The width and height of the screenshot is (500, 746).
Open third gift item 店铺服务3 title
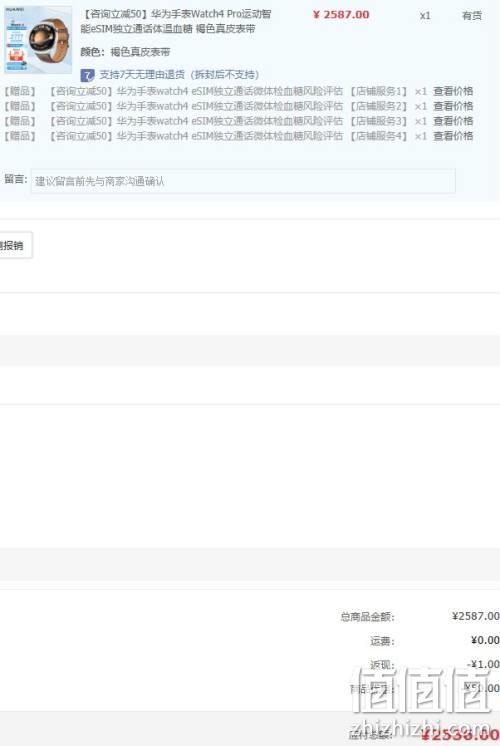[x=229, y=121]
